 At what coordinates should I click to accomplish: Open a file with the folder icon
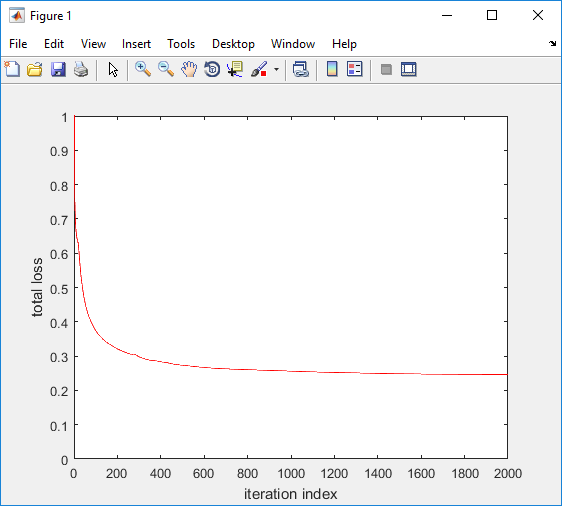[x=35, y=69]
